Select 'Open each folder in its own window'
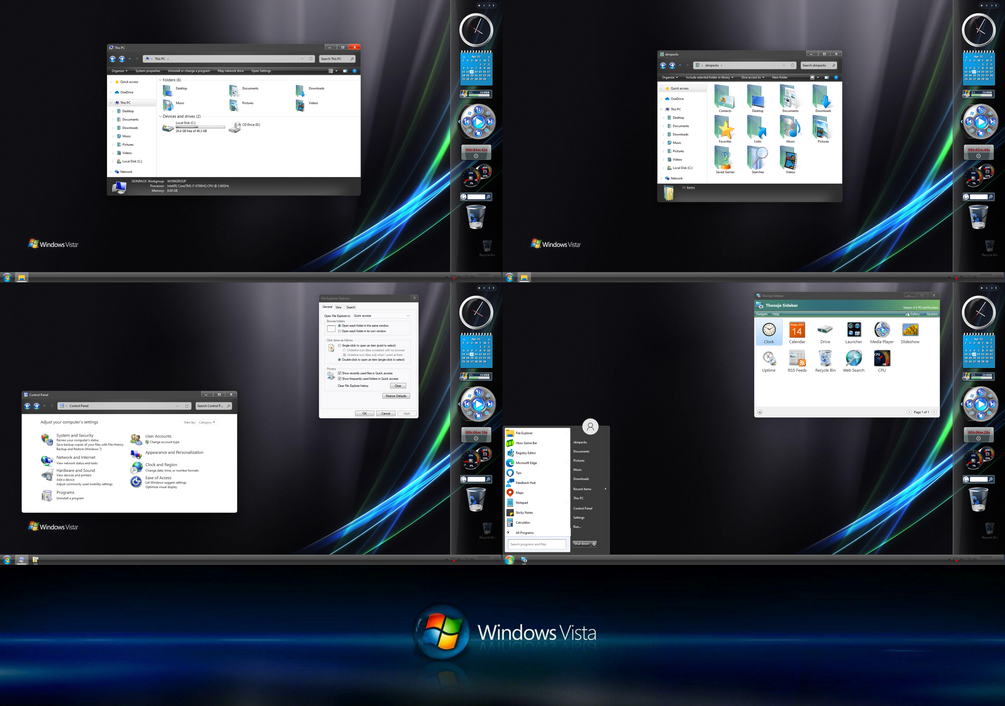This screenshot has height=706, width=1005. point(362,331)
